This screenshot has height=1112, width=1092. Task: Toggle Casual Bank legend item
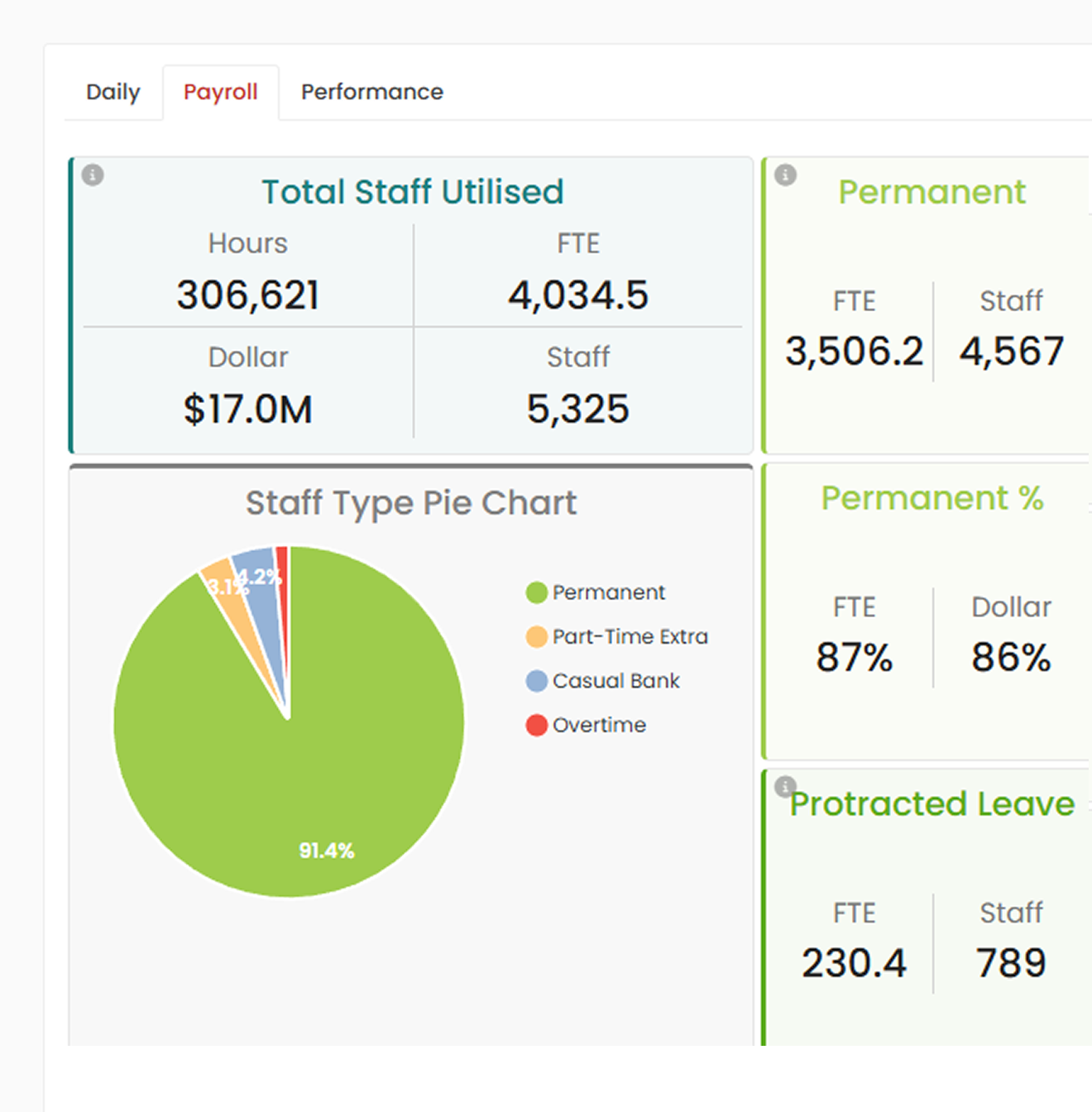point(603,681)
